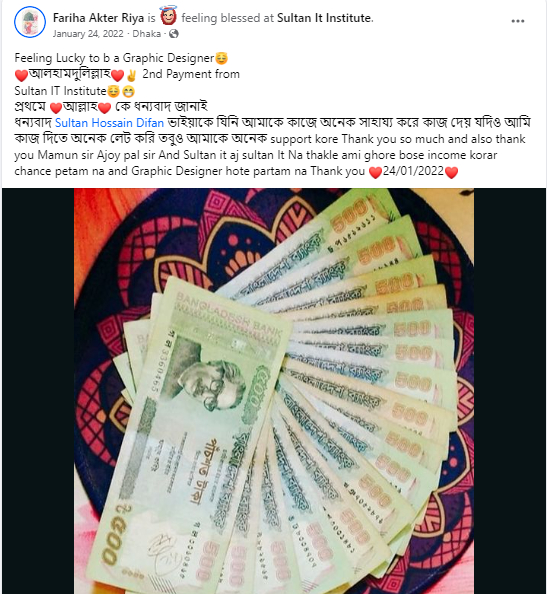This screenshot has height=594, width=547.
Task: Open the post options three-dot menu
Action: [x=517, y=21]
